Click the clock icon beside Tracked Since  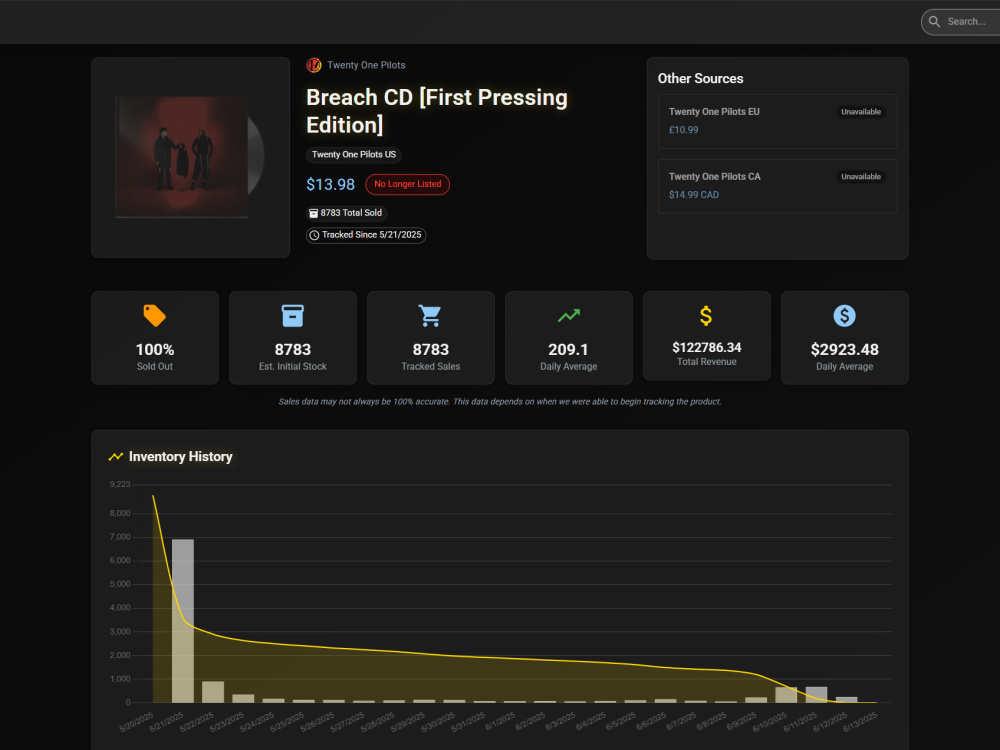314,235
